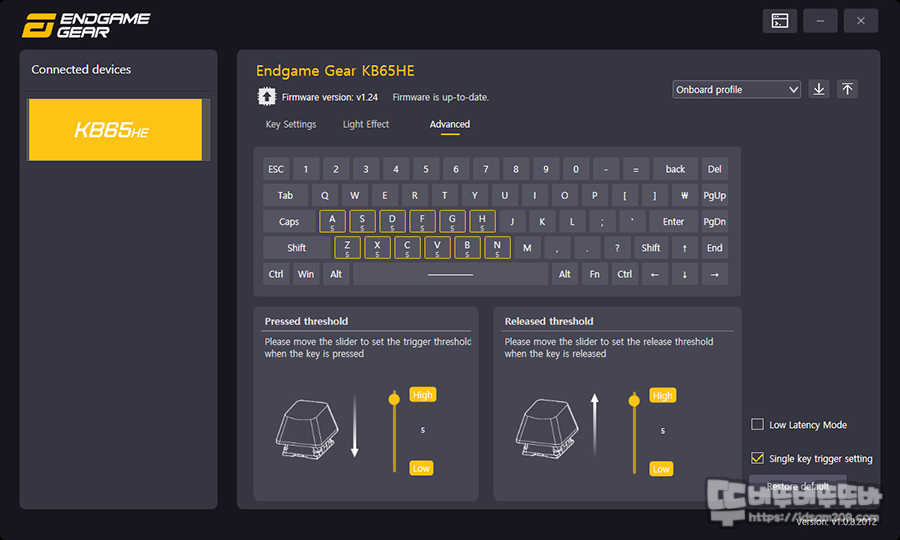Select the up arrow key on keyboard layout
This screenshot has width=900, height=540.
(684, 248)
